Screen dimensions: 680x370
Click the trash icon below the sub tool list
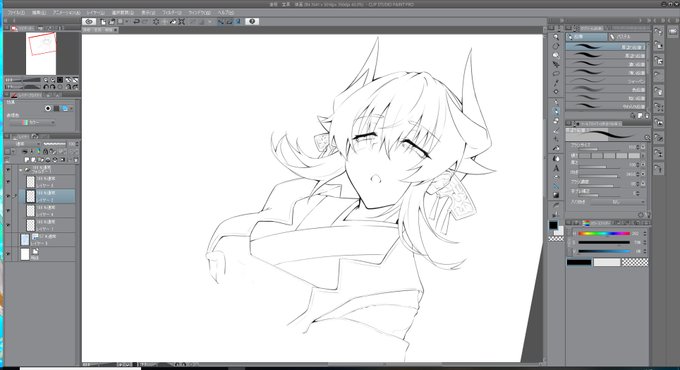(647, 116)
